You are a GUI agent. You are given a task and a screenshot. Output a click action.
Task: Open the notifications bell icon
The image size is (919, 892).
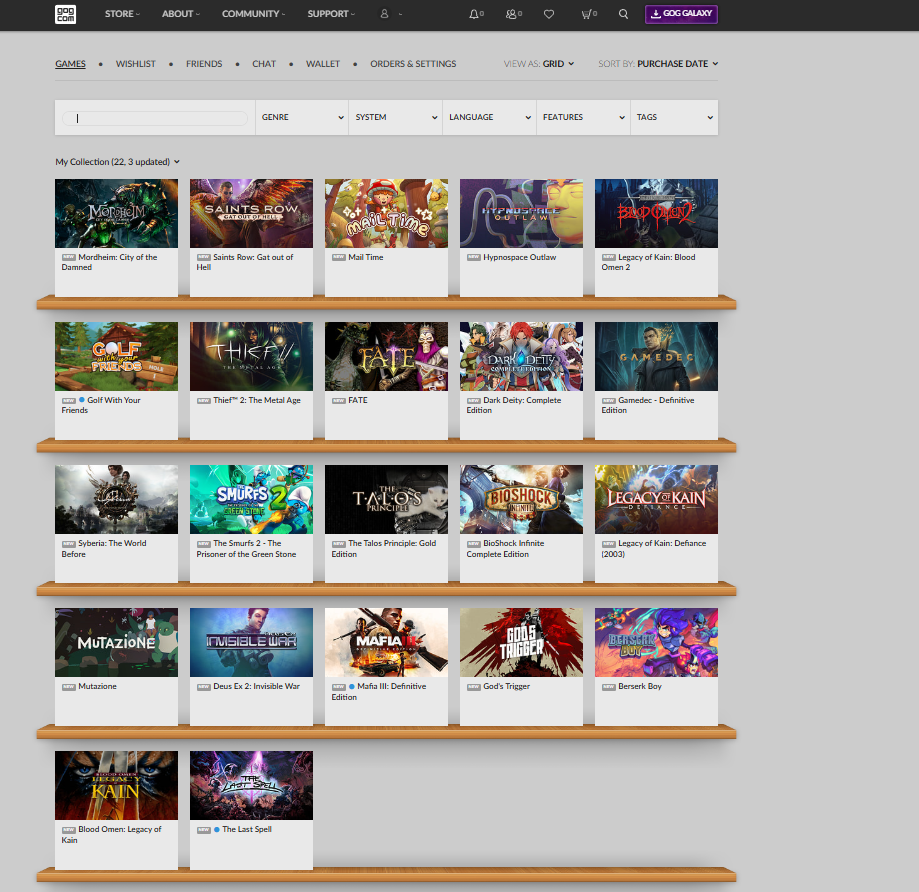coord(474,14)
